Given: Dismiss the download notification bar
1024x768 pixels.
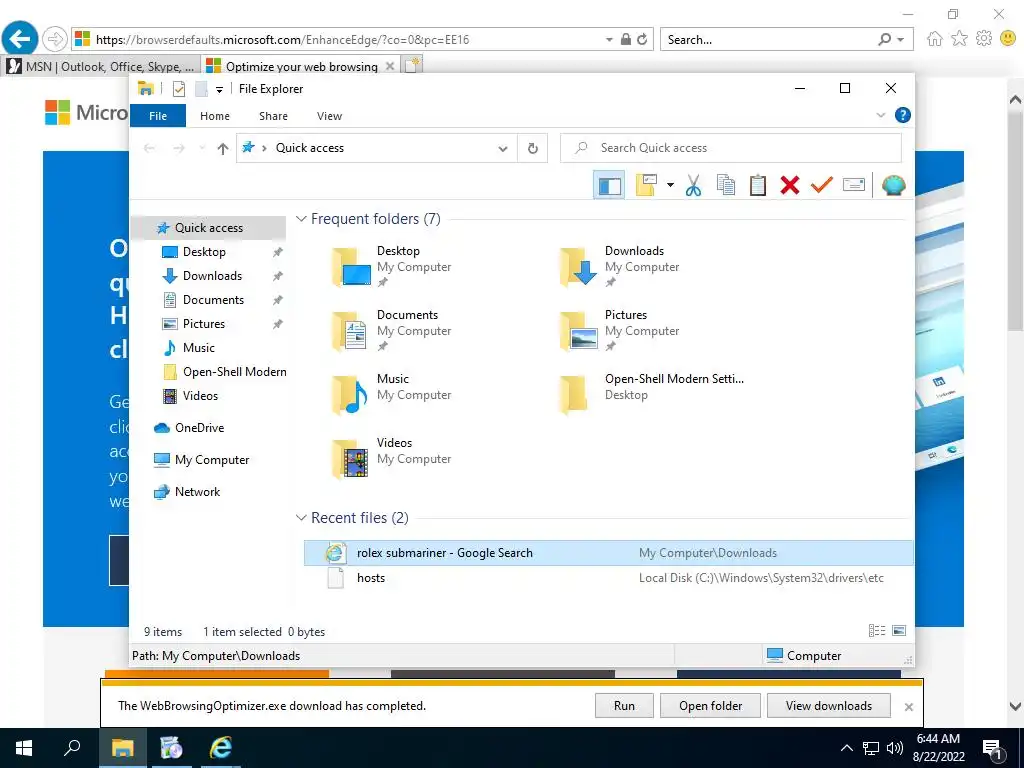Looking at the screenshot, I should (908, 707).
